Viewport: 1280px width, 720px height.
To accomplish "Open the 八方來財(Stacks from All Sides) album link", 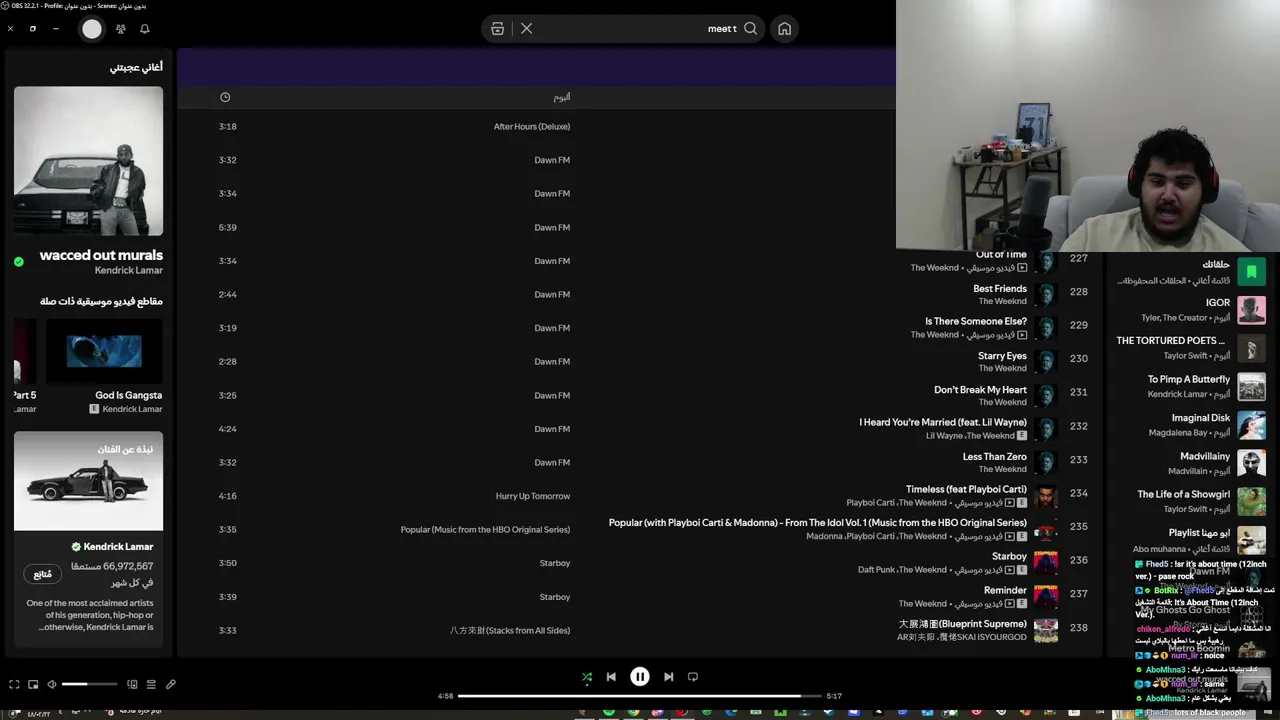I will point(510,631).
